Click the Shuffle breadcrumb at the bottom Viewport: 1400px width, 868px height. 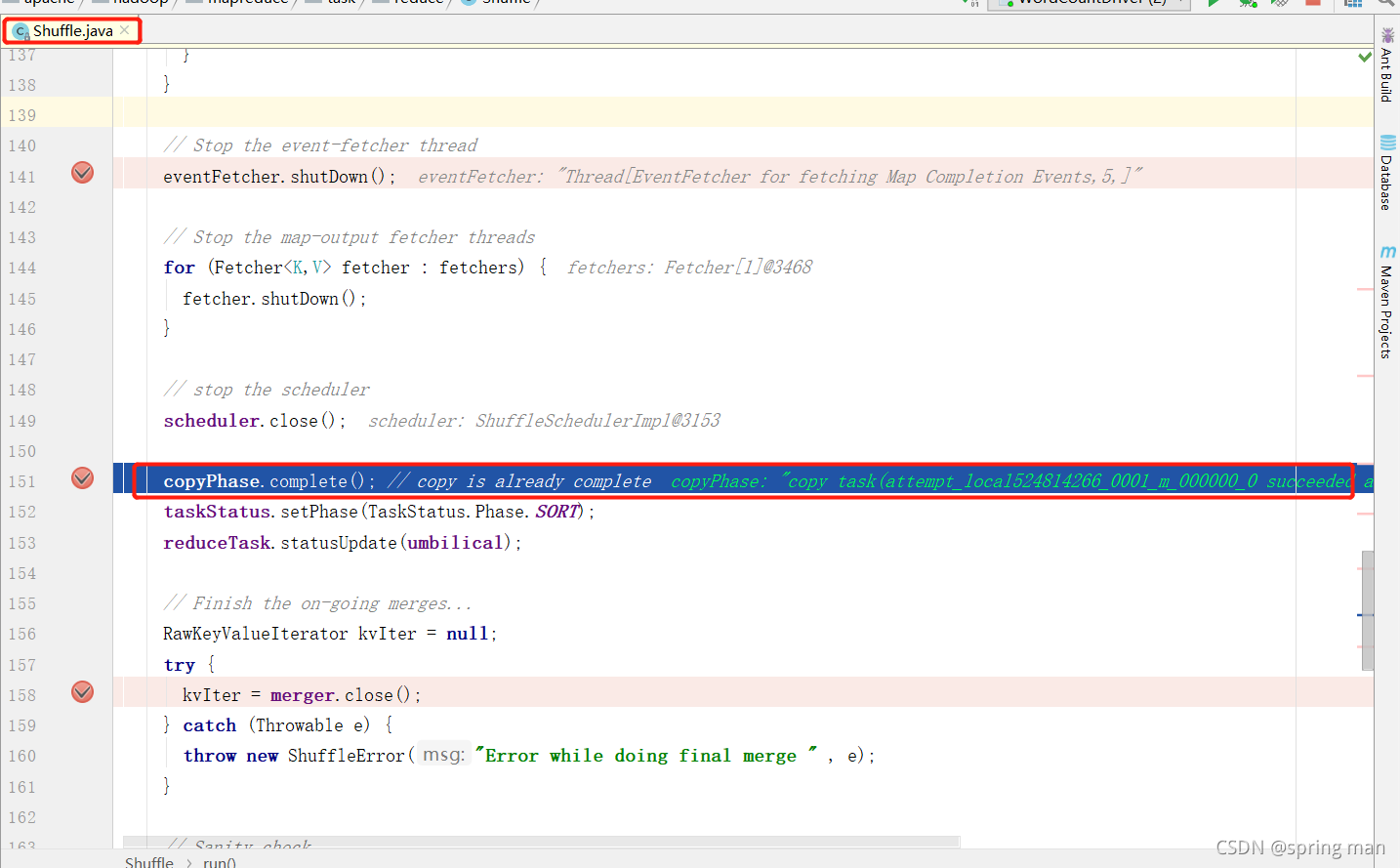[x=149, y=862]
